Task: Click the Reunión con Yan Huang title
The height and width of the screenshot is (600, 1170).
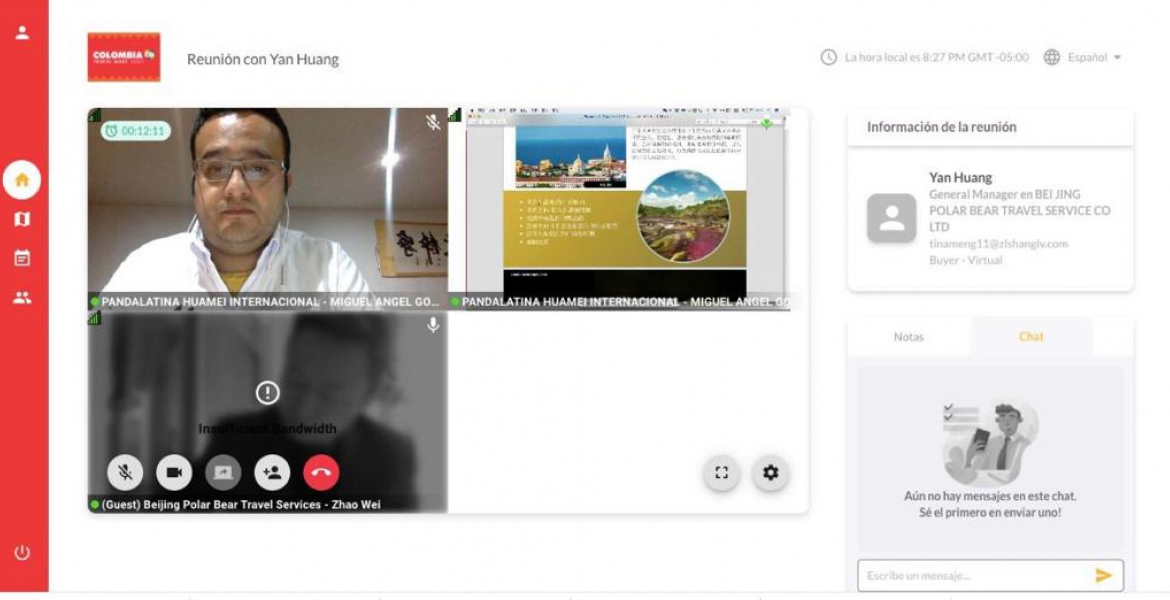Action: [263, 59]
